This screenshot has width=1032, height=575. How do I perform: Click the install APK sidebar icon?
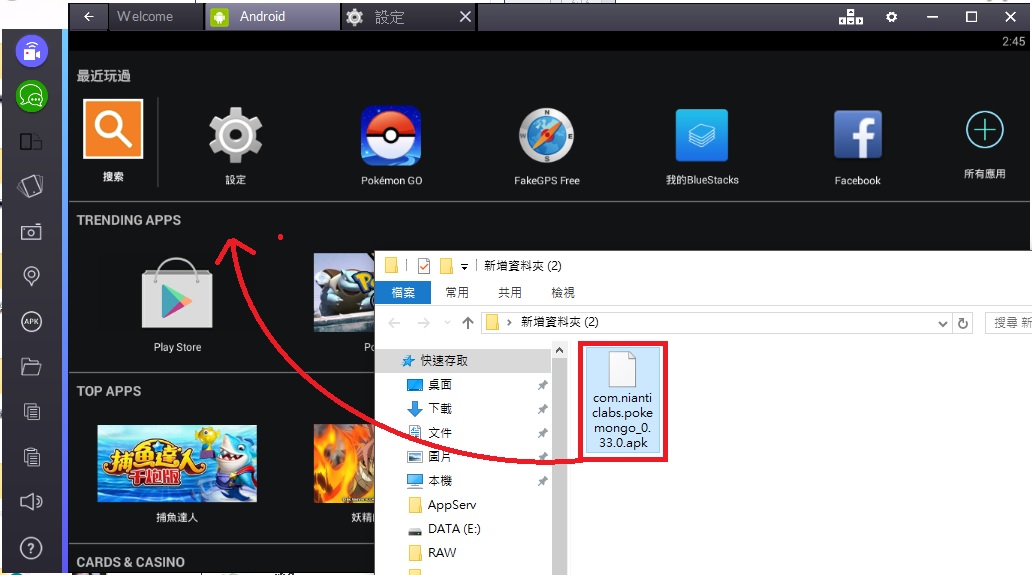(31, 321)
